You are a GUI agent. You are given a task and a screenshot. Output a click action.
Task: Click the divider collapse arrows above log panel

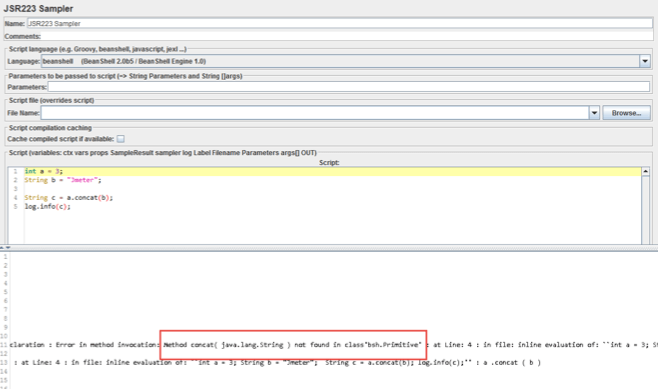click(x=5, y=248)
